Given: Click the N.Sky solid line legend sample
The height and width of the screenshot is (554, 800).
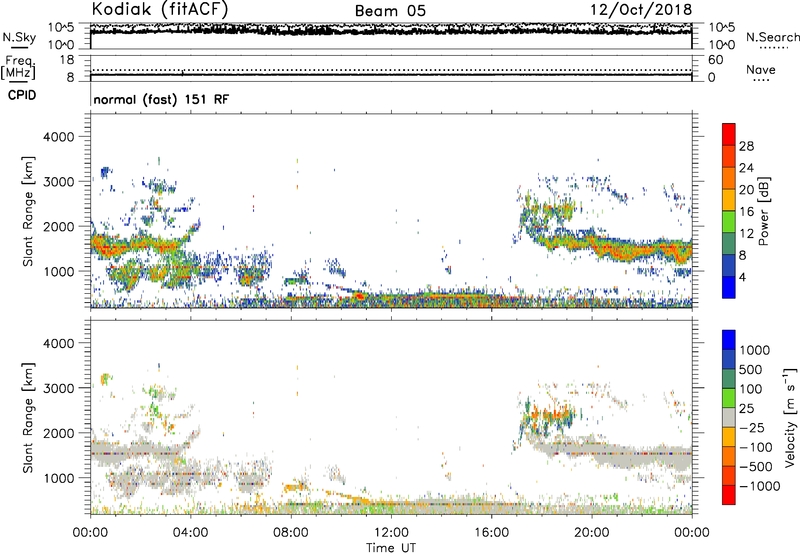Looking at the screenshot, I should point(19,47).
